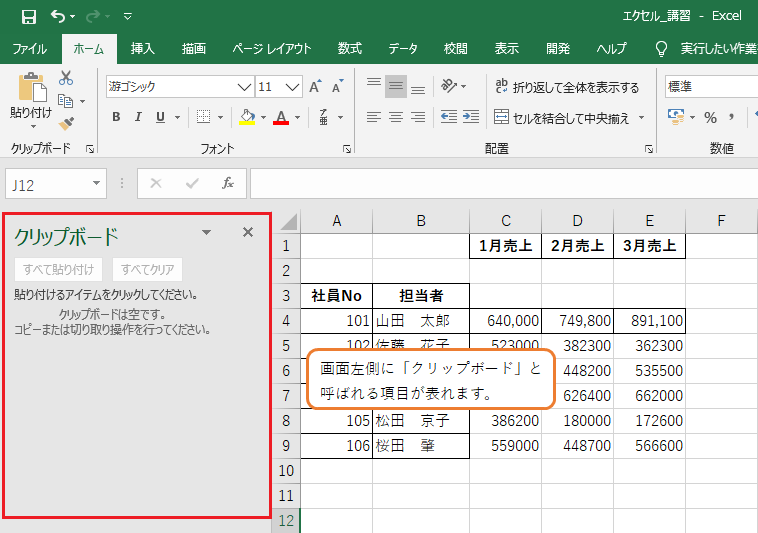Click the すべて貼り付け button
This screenshot has height=533, width=758.
[58, 270]
